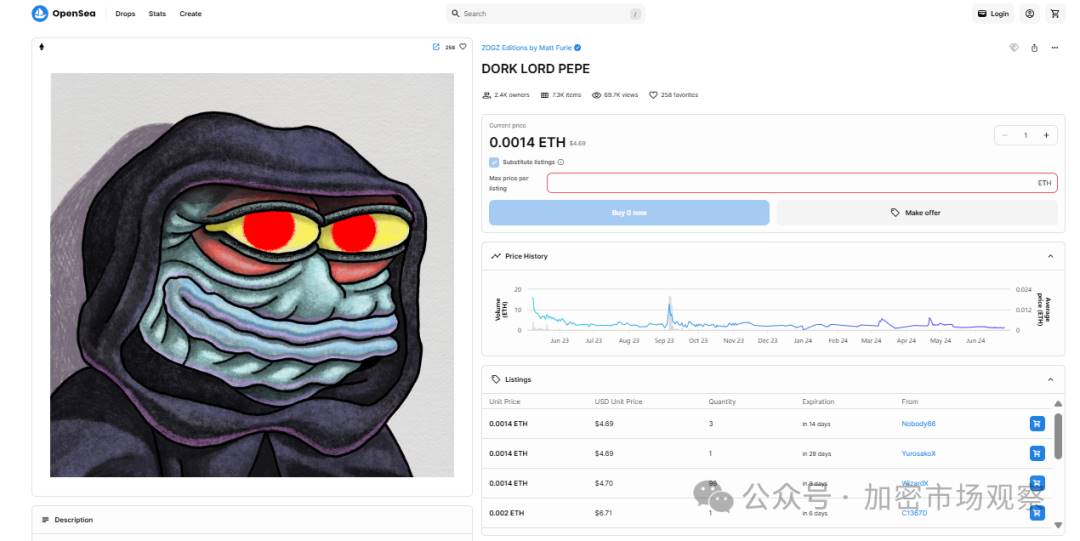Decrease quantity with minus button
The image size is (1080, 541).
point(1005,135)
